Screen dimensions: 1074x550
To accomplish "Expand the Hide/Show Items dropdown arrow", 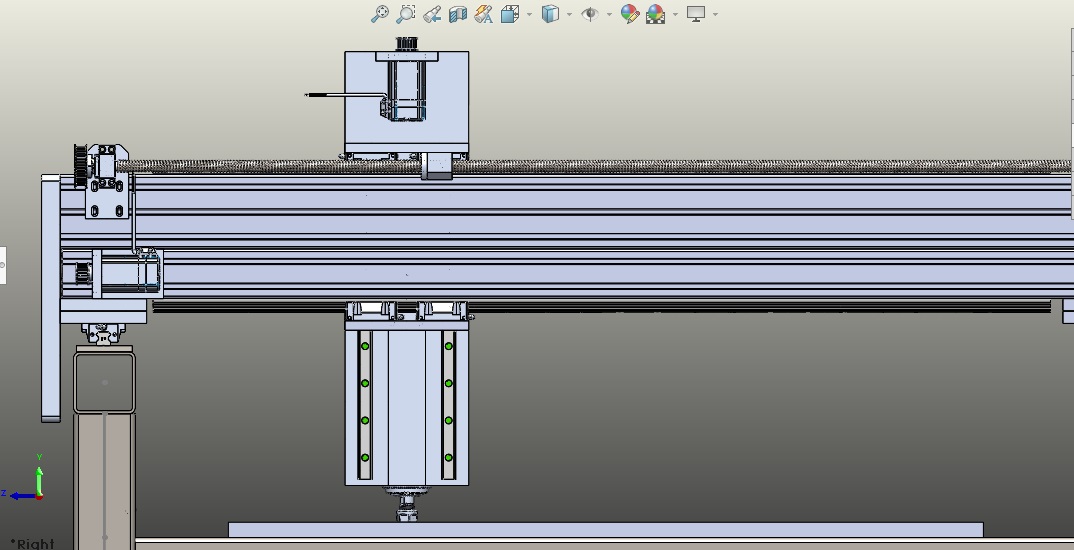I will 608,14.
